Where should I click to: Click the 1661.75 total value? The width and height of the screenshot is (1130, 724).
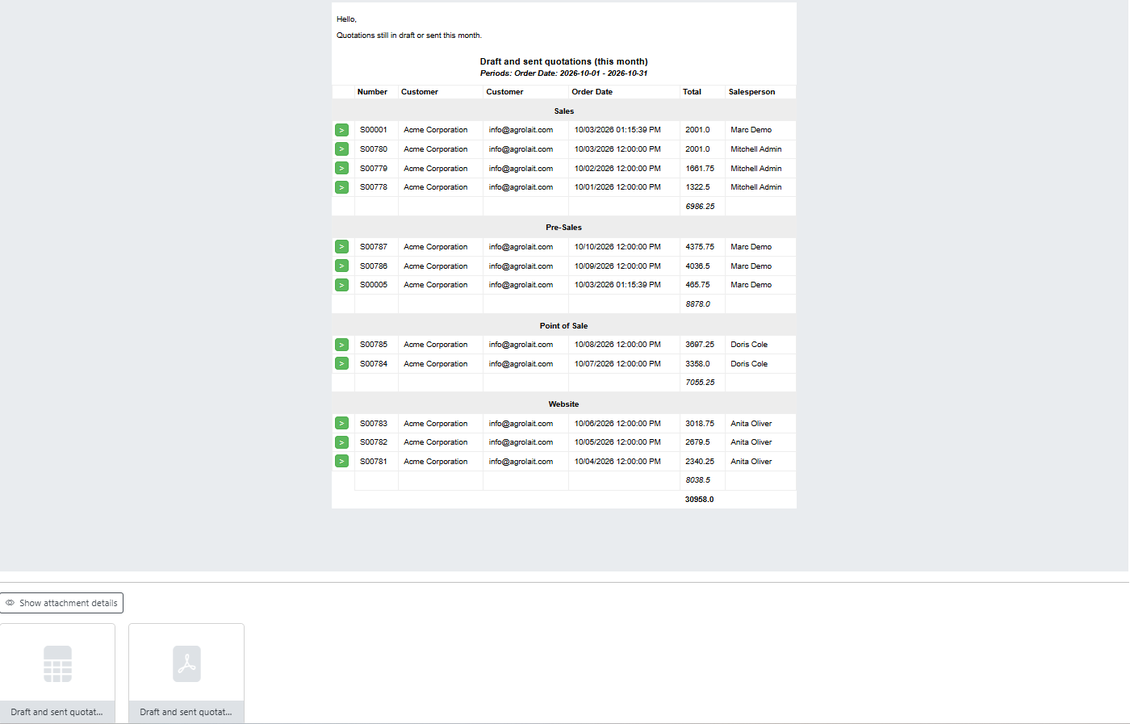pyautogui.click(x=699, y=169)
